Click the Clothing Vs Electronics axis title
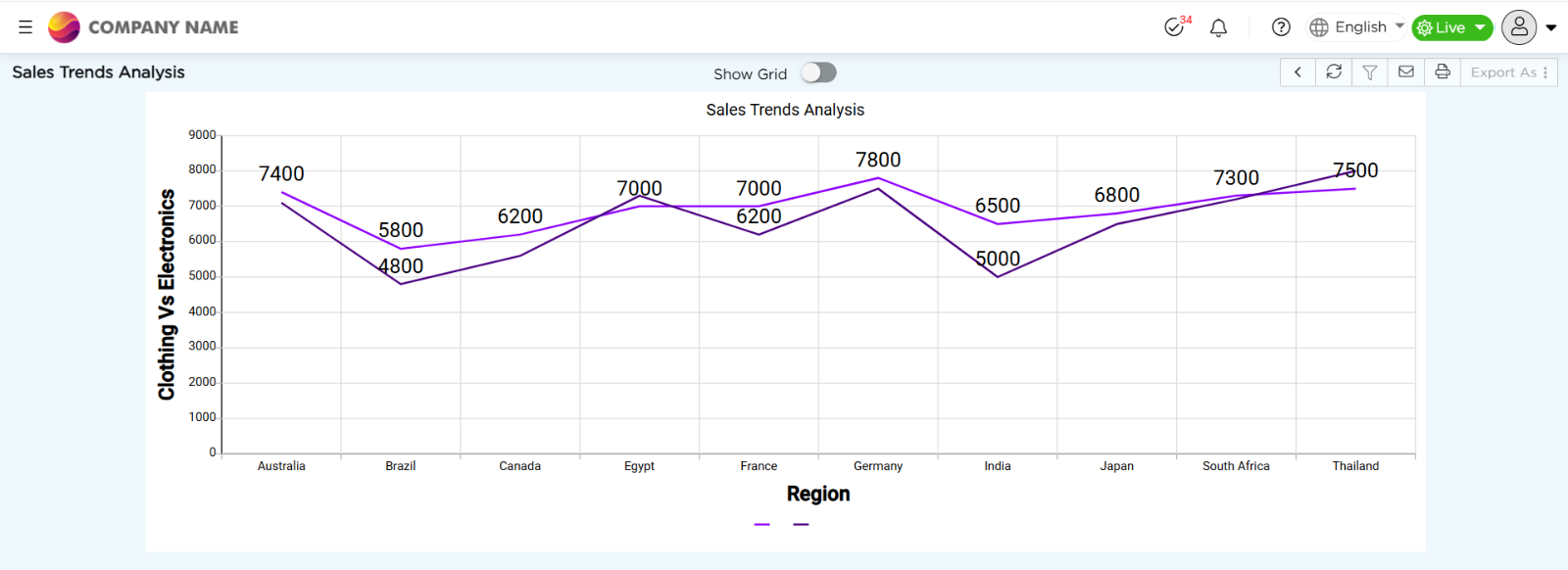 coord(167,295)
